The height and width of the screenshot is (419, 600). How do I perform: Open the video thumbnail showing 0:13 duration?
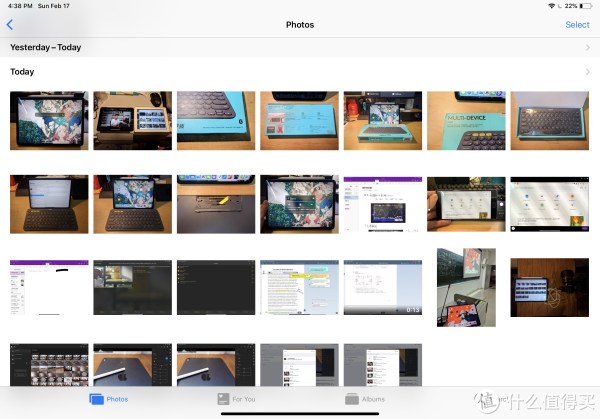pos(382,288)
